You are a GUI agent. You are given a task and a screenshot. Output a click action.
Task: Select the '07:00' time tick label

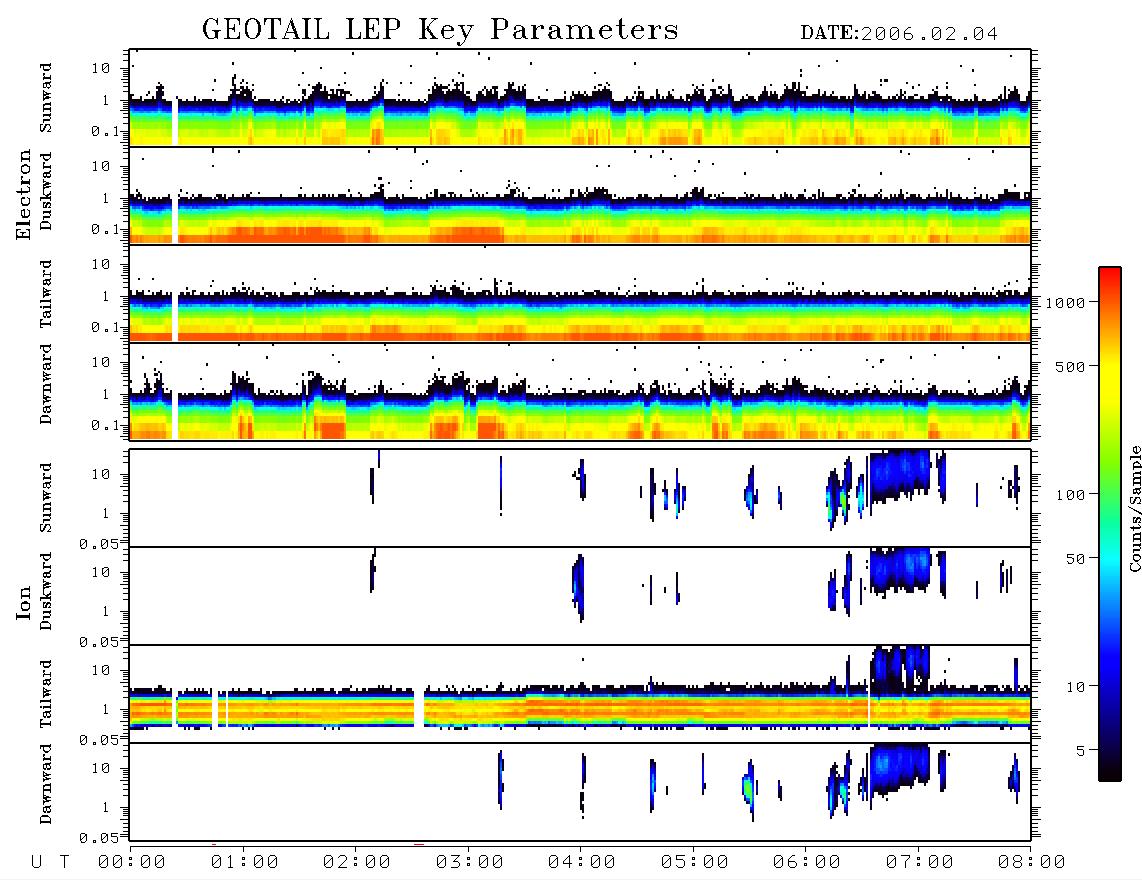click(920, 863)
